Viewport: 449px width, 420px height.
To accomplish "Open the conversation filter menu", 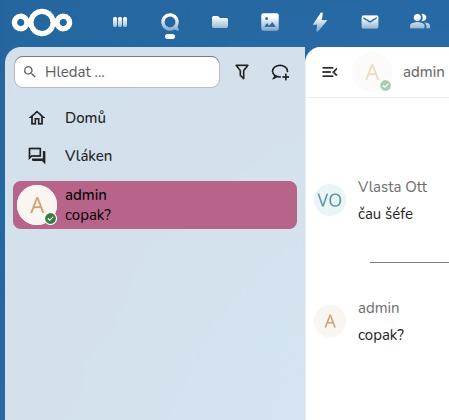I will [x=242, y=72].
